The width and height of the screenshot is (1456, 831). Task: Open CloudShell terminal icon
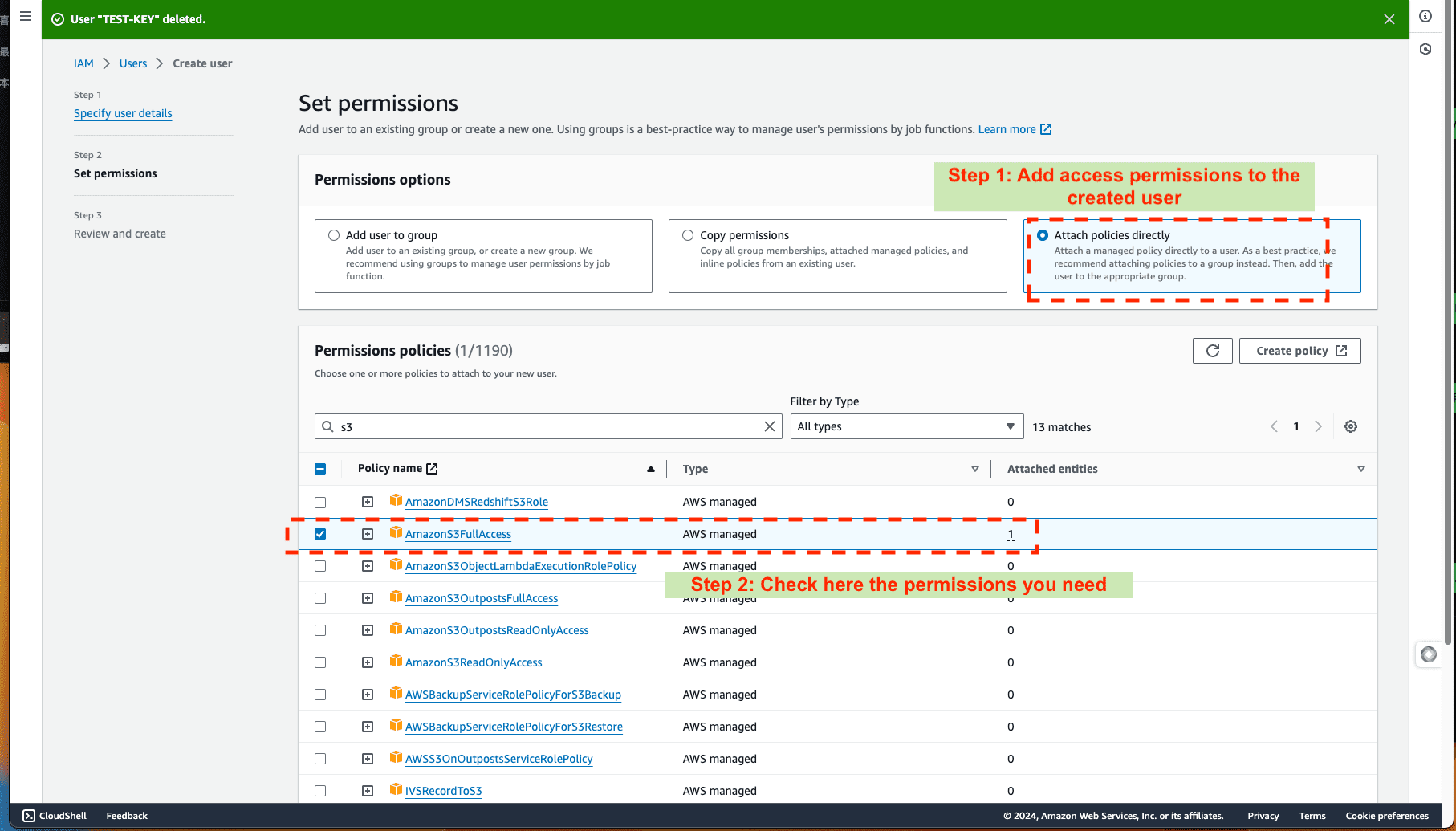[x=29, y=816]
